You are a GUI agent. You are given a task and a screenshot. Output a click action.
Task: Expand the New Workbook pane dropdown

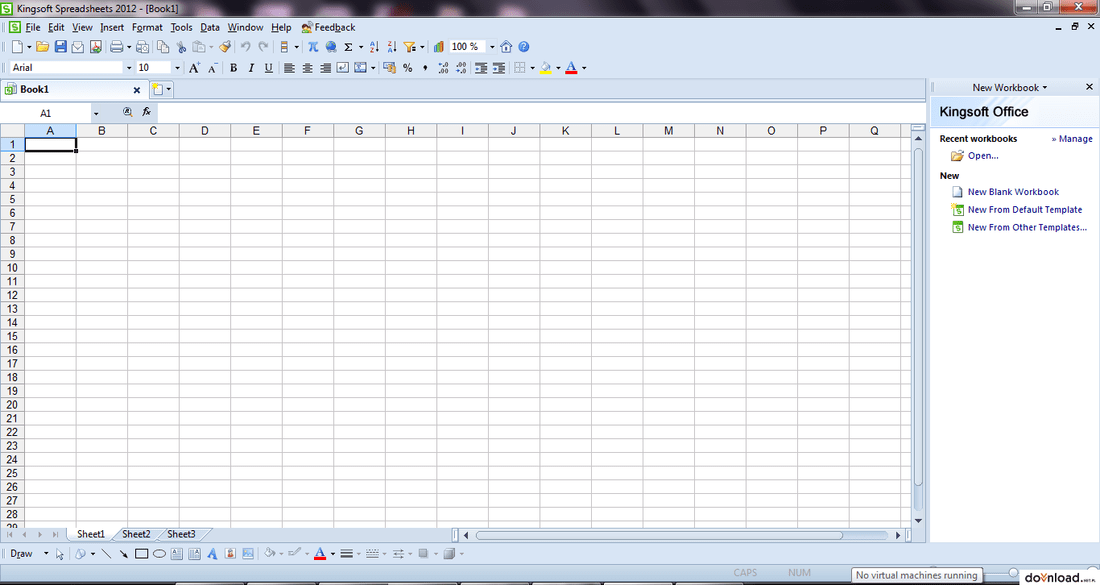[x=1045, y=88]
